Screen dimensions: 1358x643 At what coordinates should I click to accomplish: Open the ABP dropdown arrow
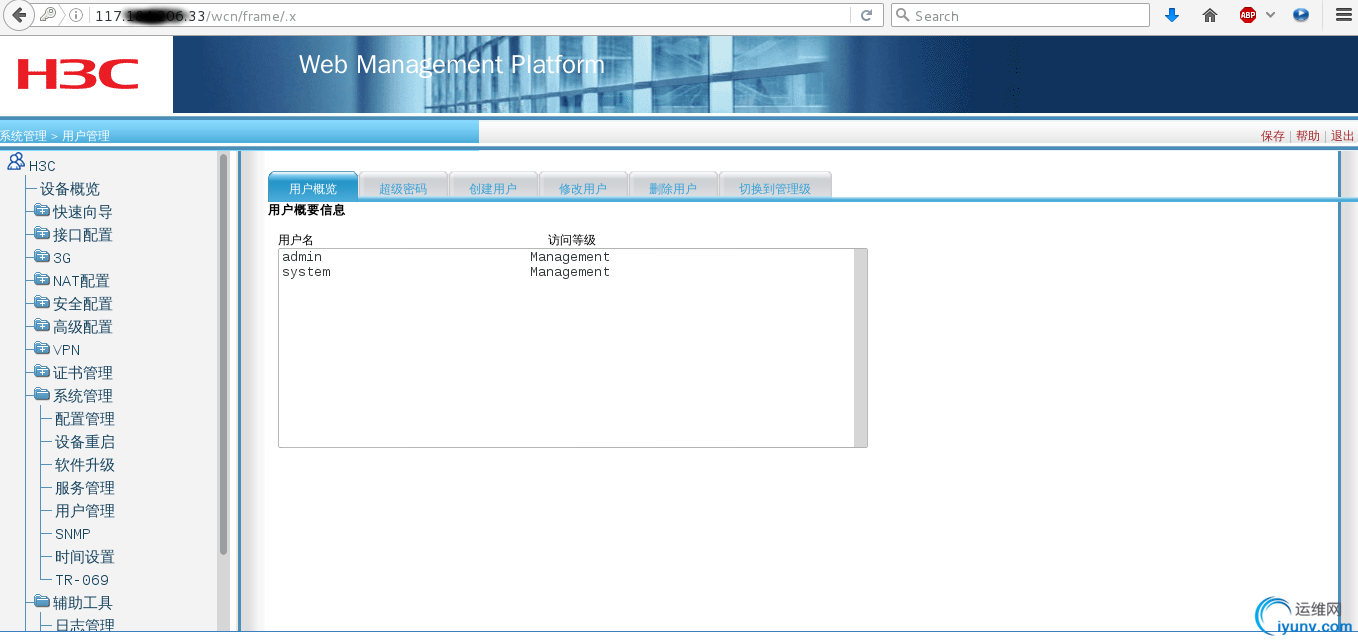coord(1271,15)
